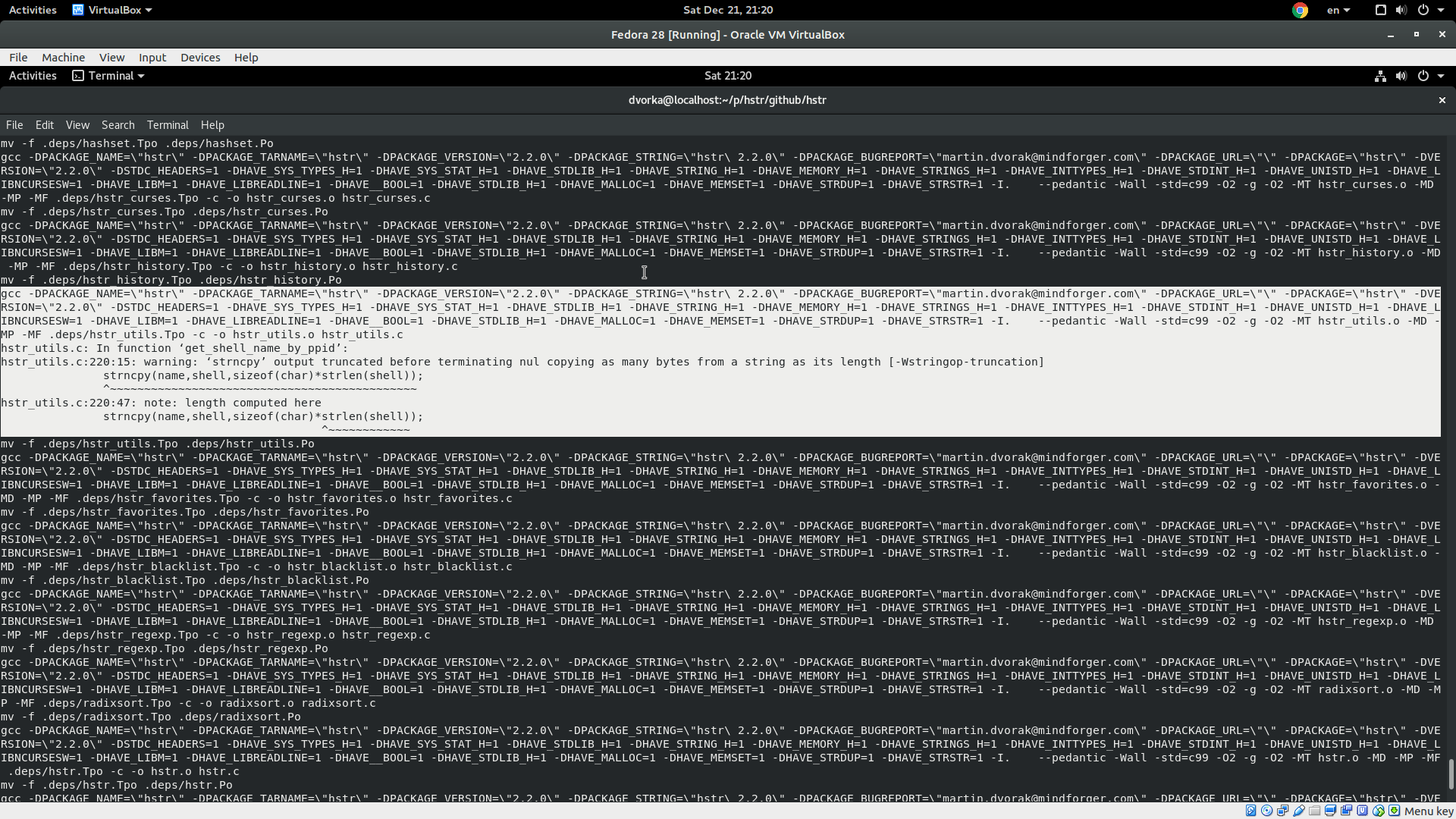Click the terminal vertical scrollbar handle
Screen dimensions: 1456x819
tap(1451, 773)
